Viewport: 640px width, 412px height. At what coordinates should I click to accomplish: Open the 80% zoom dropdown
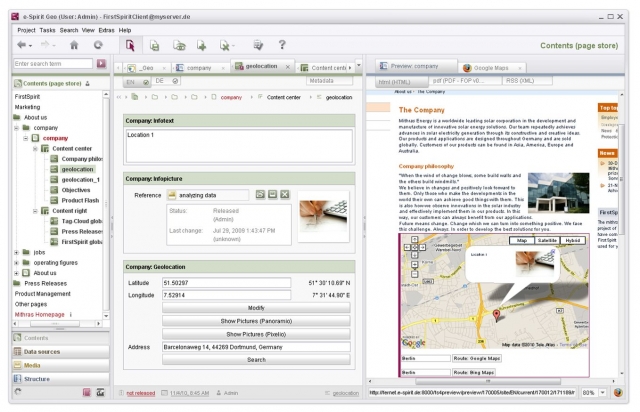[592, 392]
